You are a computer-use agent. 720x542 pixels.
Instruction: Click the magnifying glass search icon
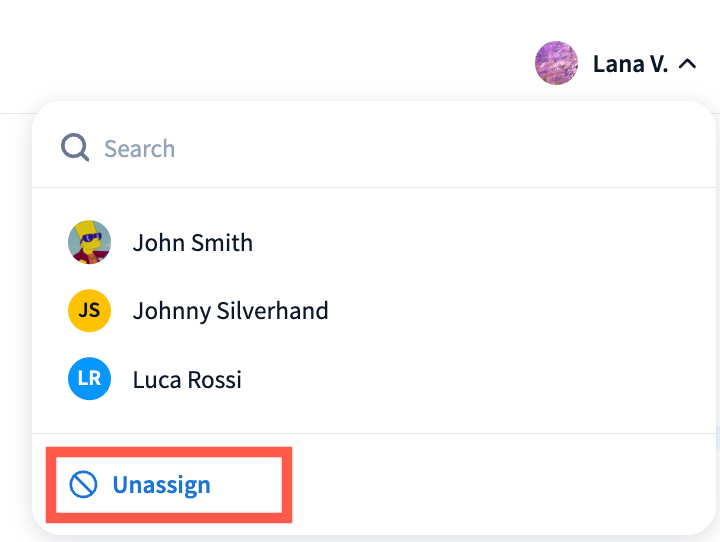coord(75,149)
